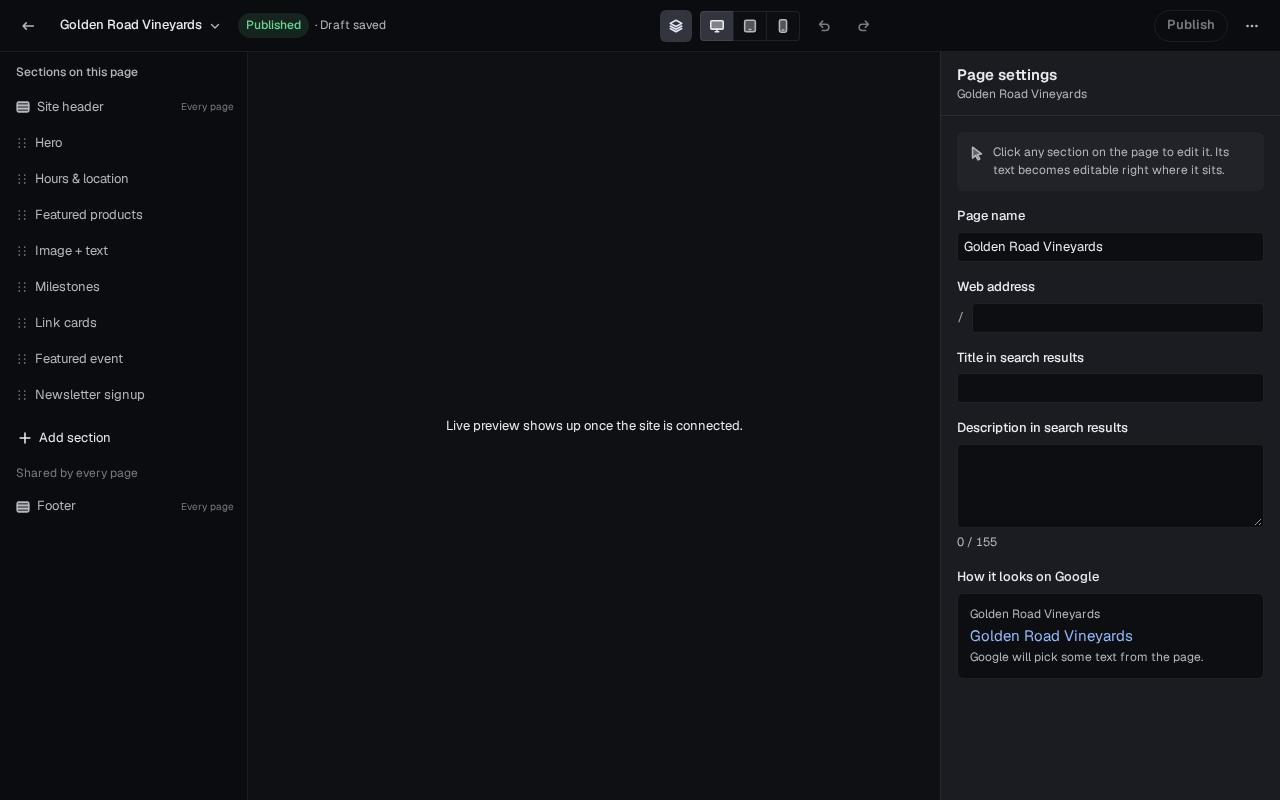The image size is (1280, 800).
Task: Click the Published status badge
Action: coord(273,26)
